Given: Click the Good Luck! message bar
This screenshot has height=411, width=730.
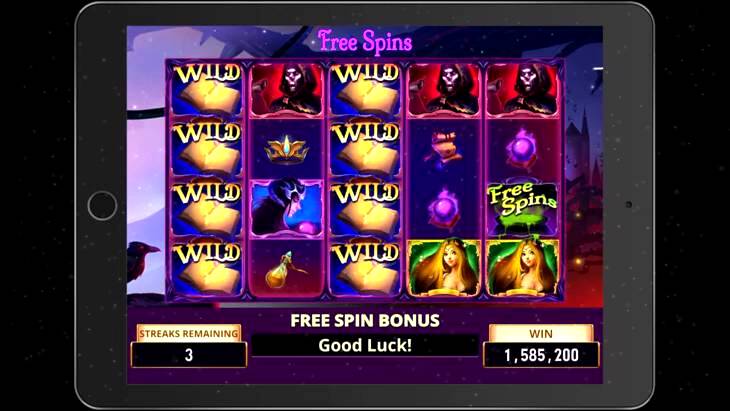Looking at the screenshot, I should (365, 345).
